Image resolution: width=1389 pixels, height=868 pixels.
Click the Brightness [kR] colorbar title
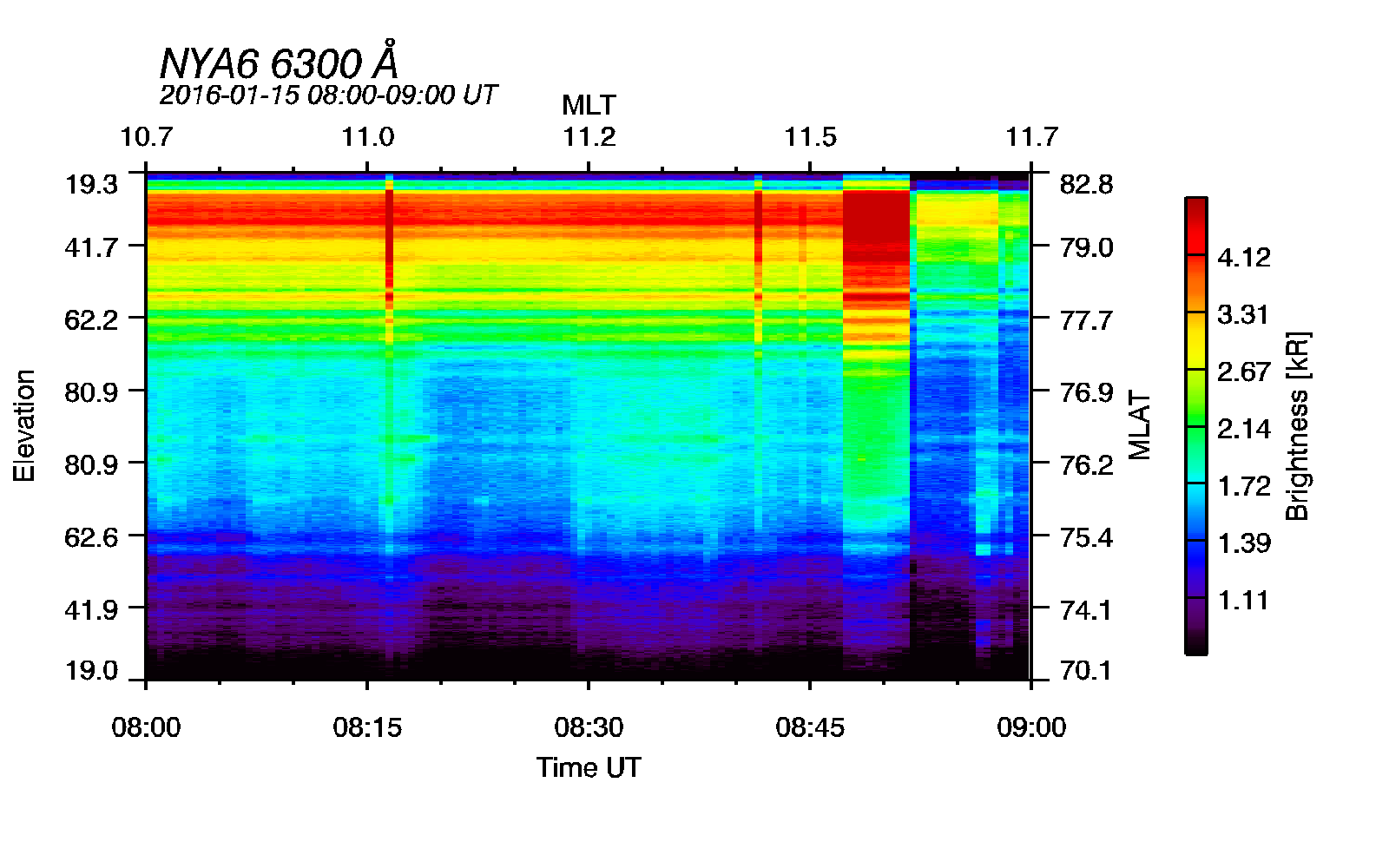click(1297, 425)
